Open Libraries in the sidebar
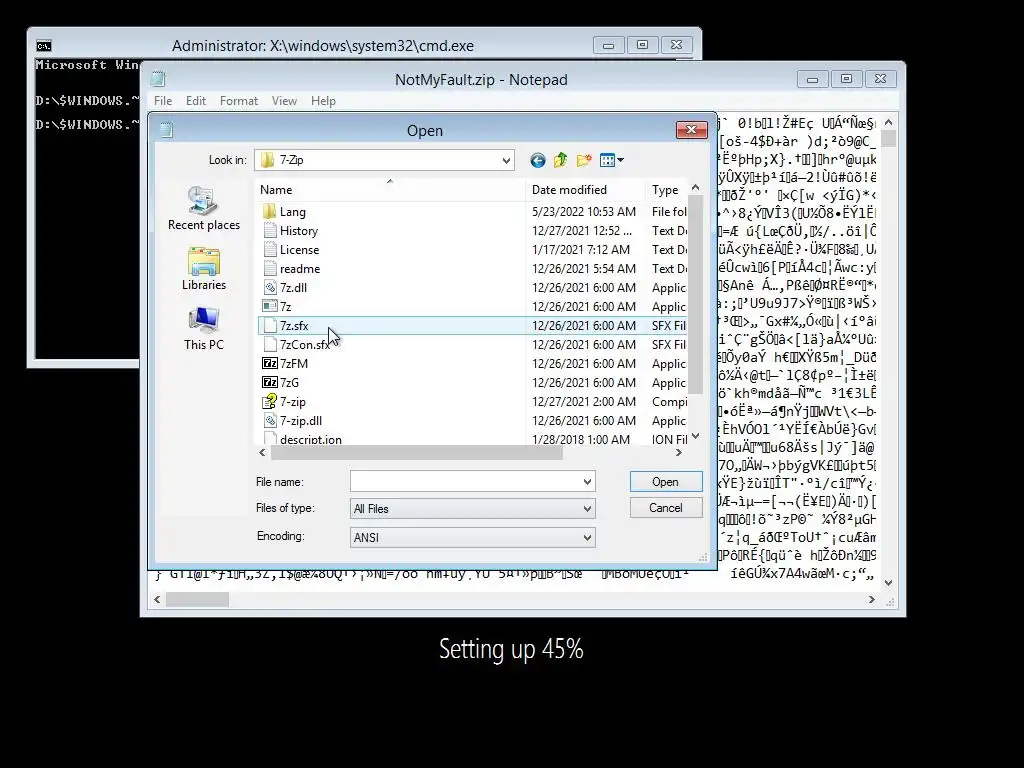Image resolution: width=1024 pixels, height=768 pixels. [x=204, y=268]
